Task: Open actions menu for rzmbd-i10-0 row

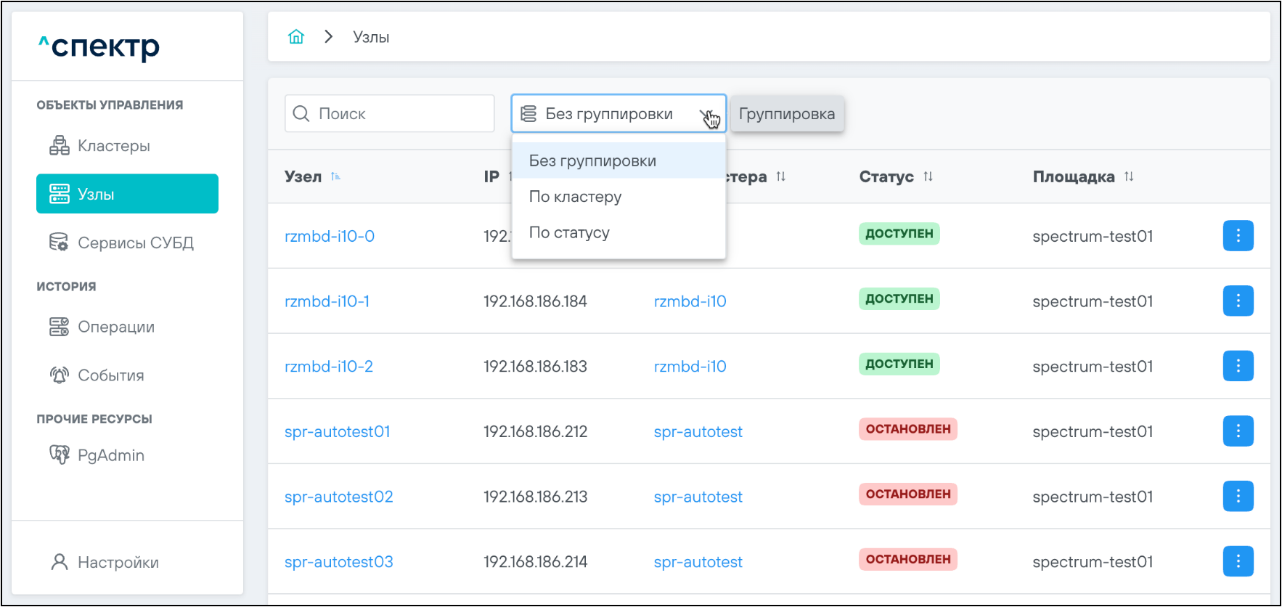Action: [x=1237, y=236]
